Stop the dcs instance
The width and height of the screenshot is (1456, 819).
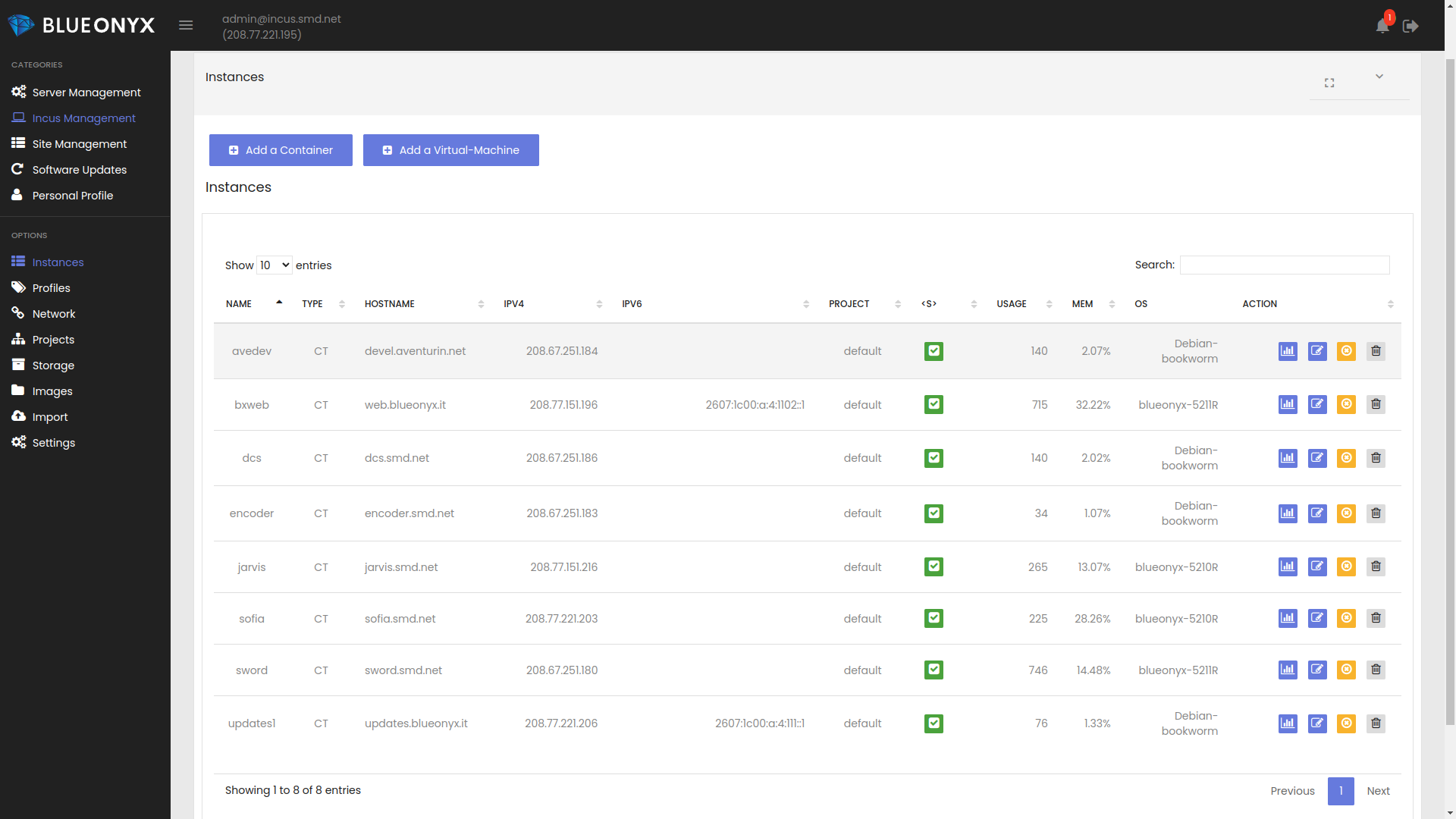(x=1346, y=458)
